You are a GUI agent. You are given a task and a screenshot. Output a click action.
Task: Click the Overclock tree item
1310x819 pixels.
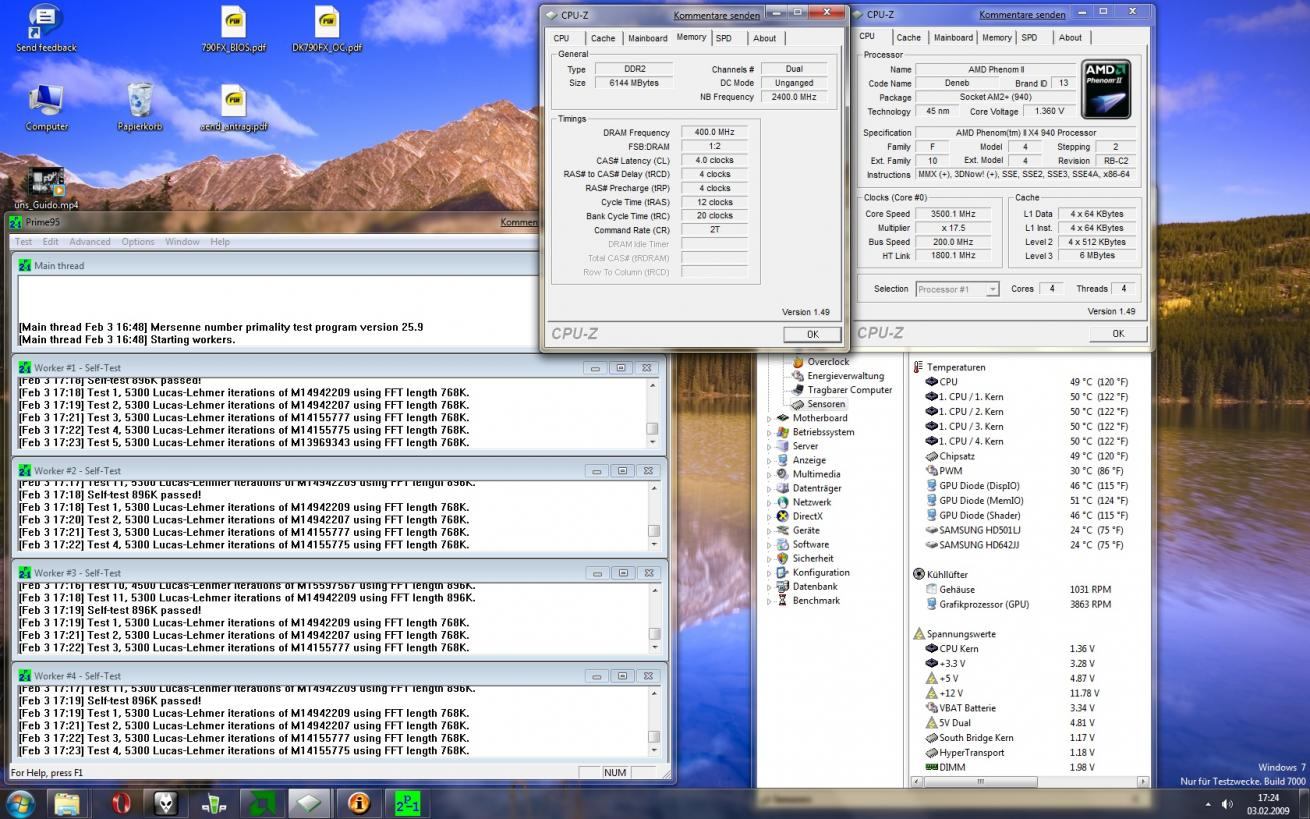pyautogui.click(x=827, y=362)
